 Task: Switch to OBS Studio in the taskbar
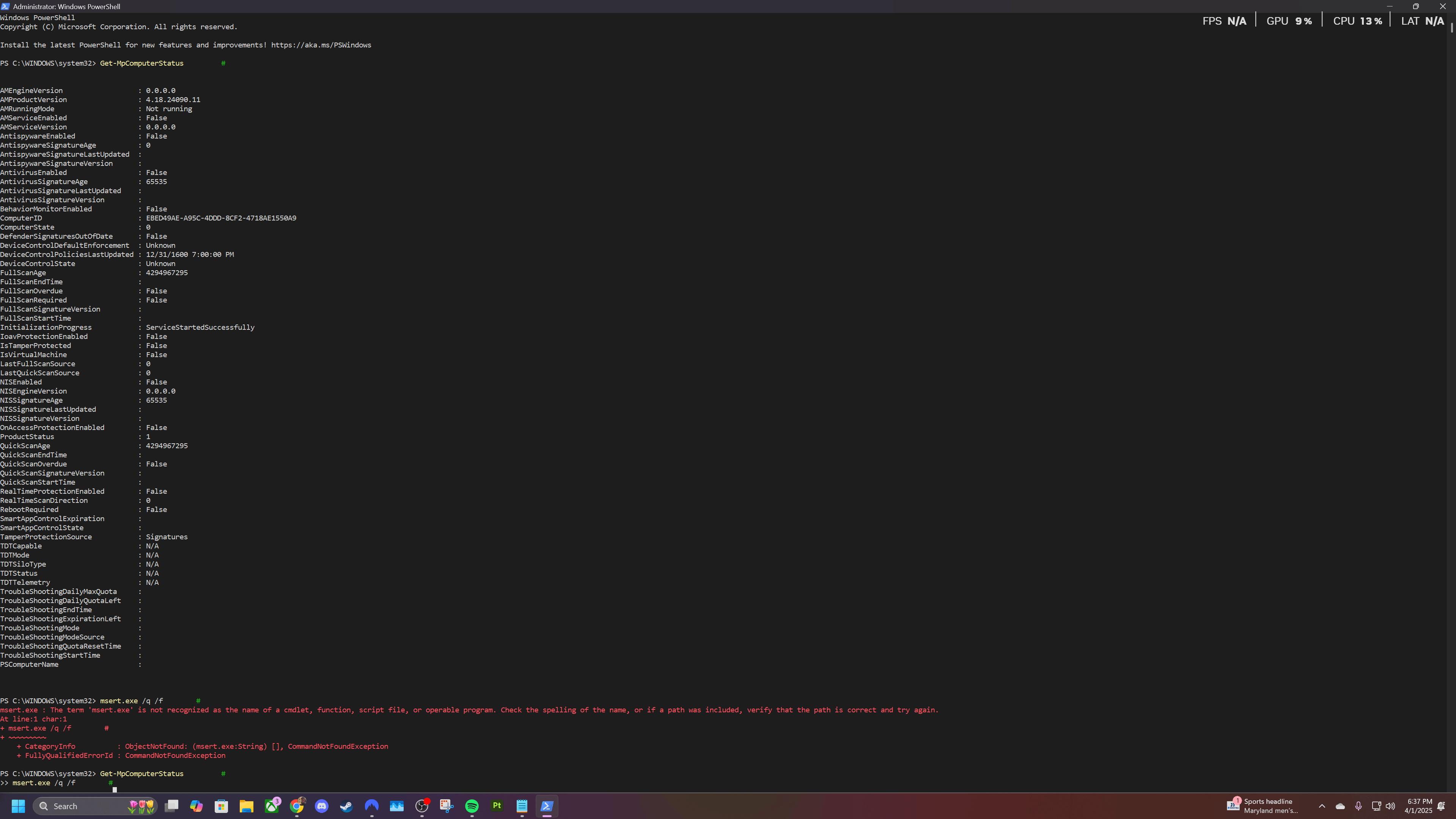[421, 806]
